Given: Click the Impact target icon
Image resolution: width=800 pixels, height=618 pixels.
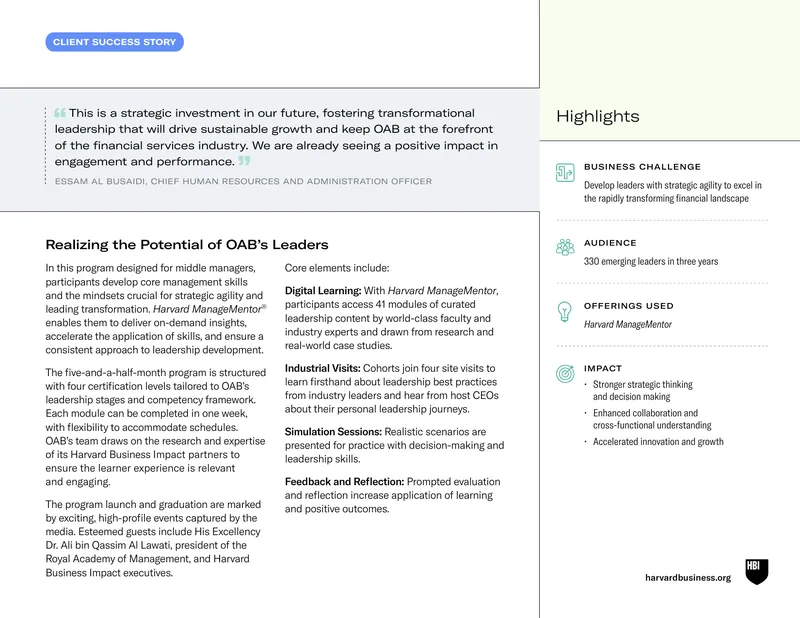Looking at the screenshot, I should [x=565, y=374].
